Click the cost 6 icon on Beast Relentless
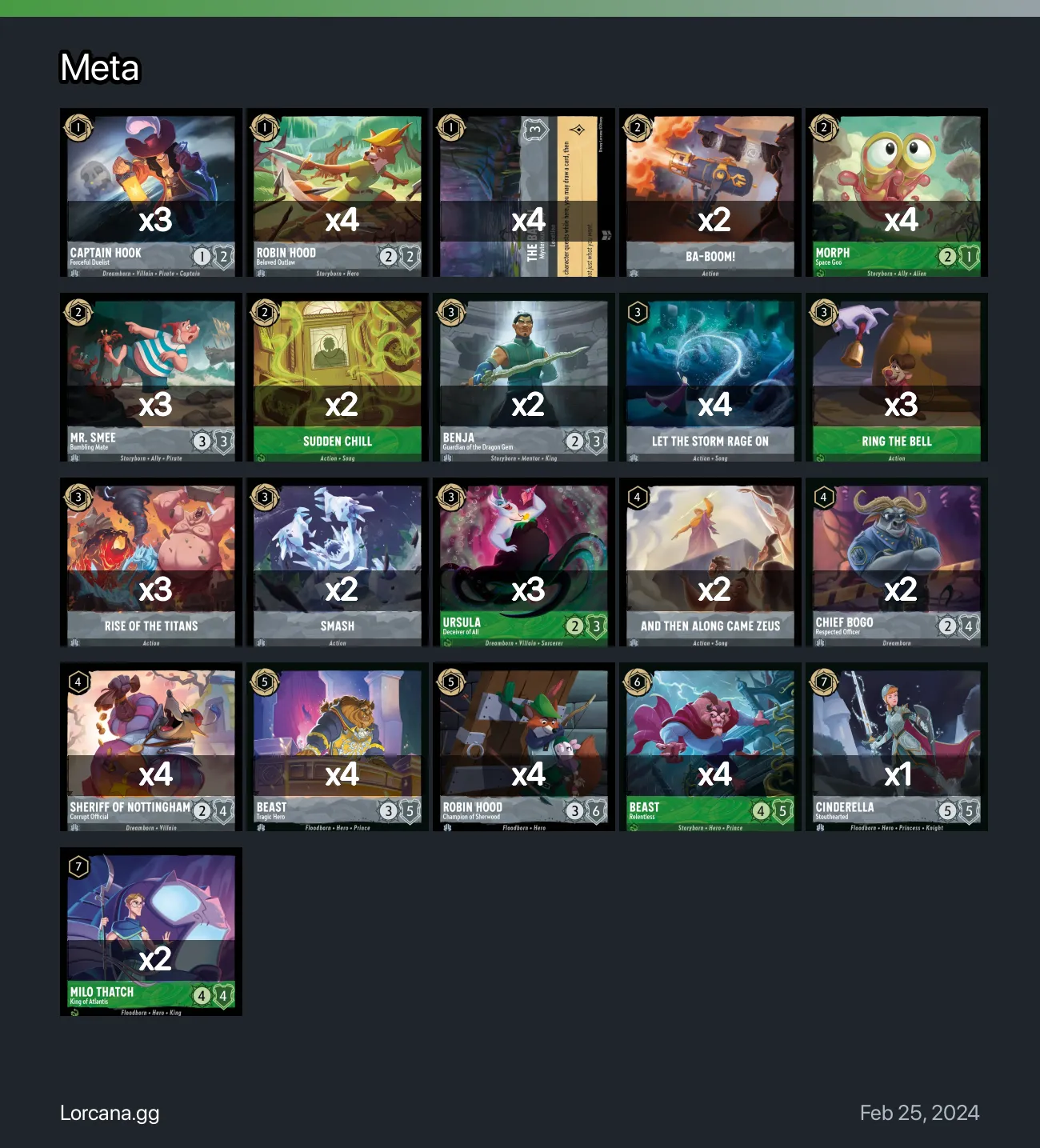This screenshot has height=1148, width=1040. pyautogui.click(x=638, y=682)
